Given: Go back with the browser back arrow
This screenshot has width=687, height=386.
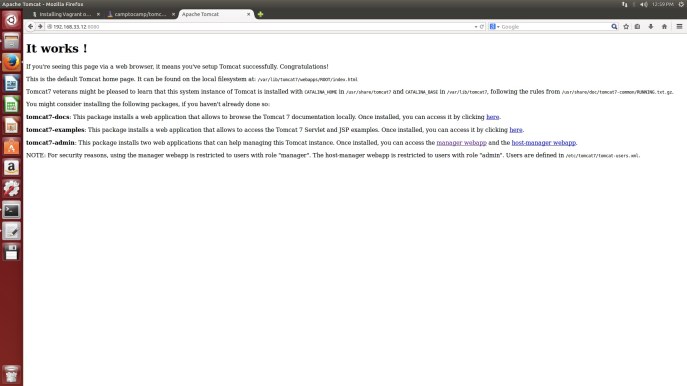Looking at the screenshot, I should (x=30, y=27).
